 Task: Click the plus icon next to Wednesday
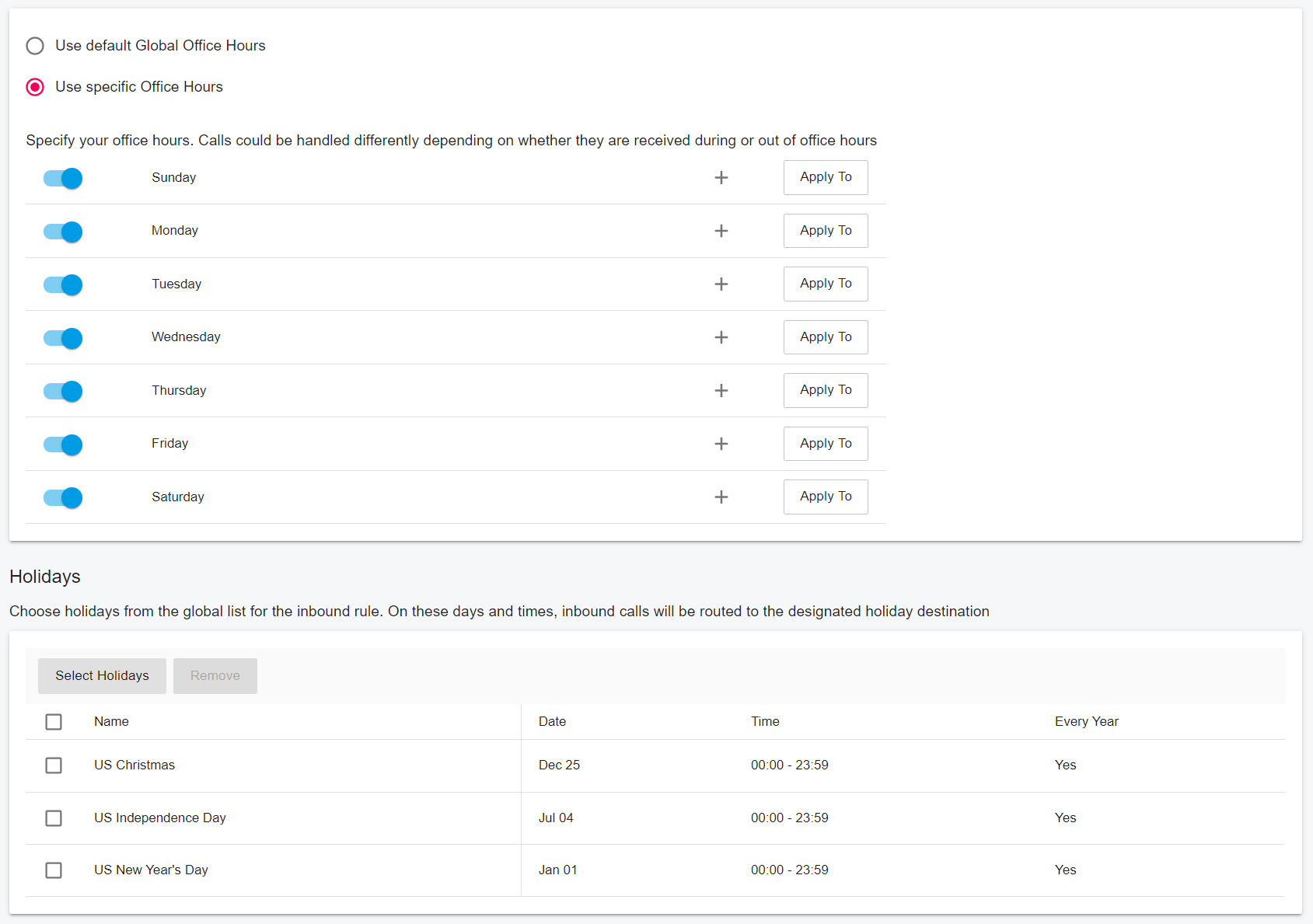pos(721,337)
